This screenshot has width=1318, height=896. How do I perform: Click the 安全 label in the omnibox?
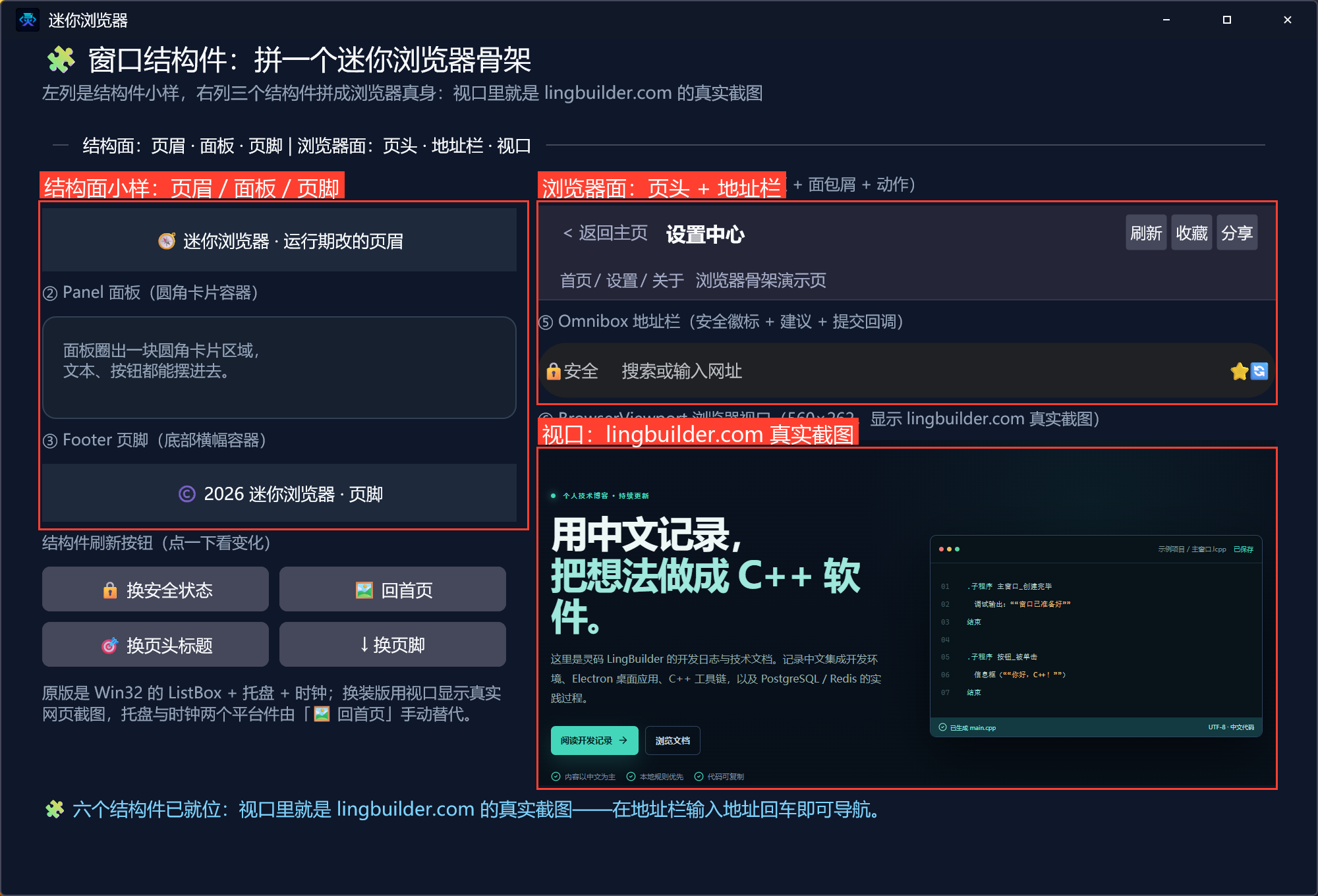[x=581, y=372]
